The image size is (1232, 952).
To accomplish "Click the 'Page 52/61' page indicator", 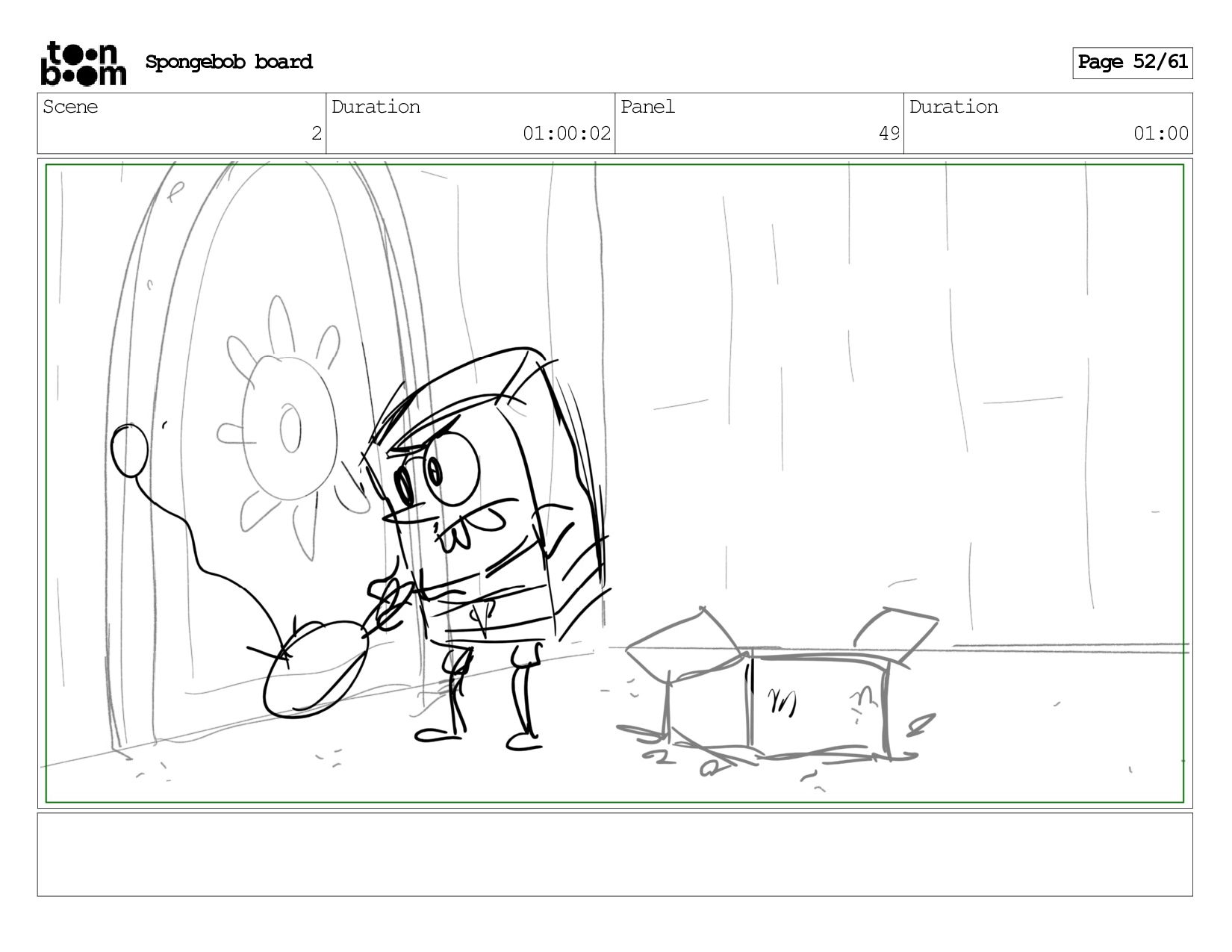I will 1132,63.
